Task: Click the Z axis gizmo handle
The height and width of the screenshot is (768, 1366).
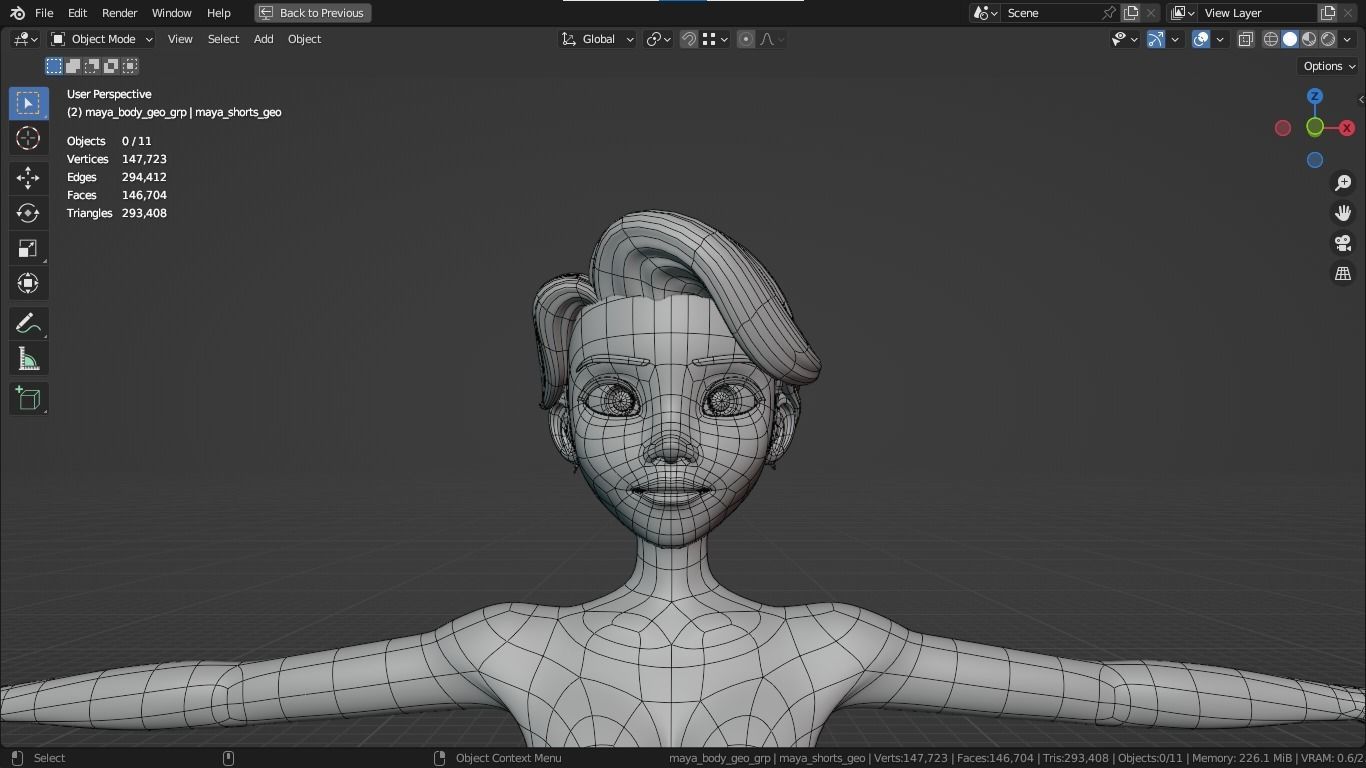Action: [1315, 96]
